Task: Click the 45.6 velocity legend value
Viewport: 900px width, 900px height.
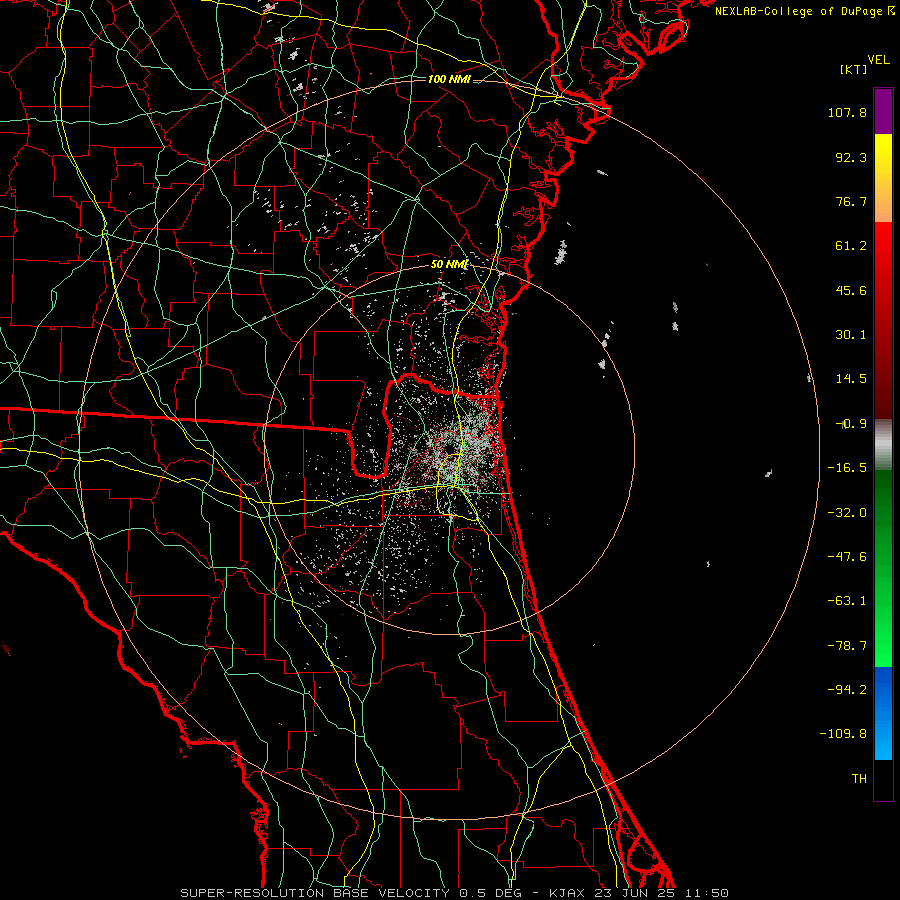Action: click(x=851, y=290)
